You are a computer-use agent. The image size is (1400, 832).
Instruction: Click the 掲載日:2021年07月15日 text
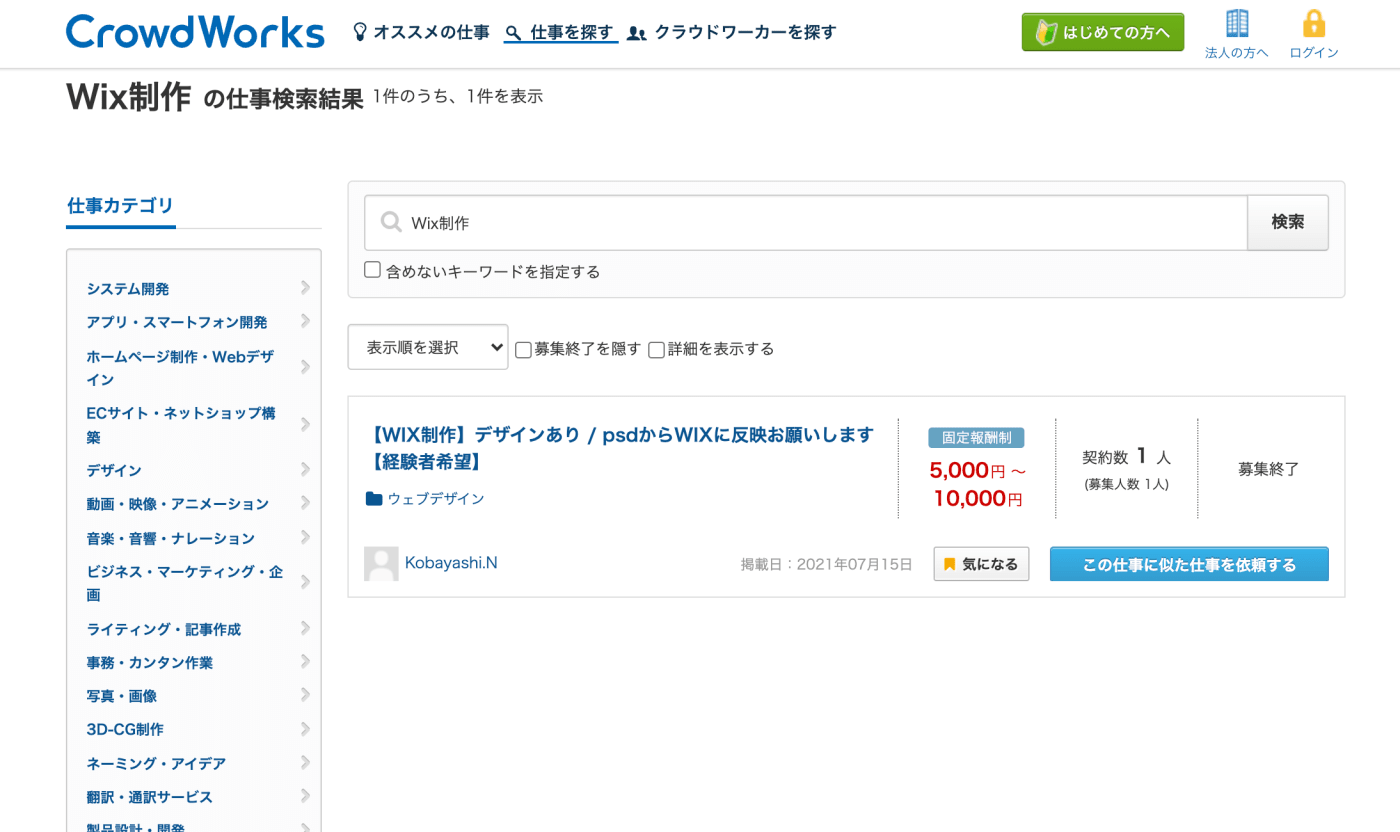[x=826, y=564]
